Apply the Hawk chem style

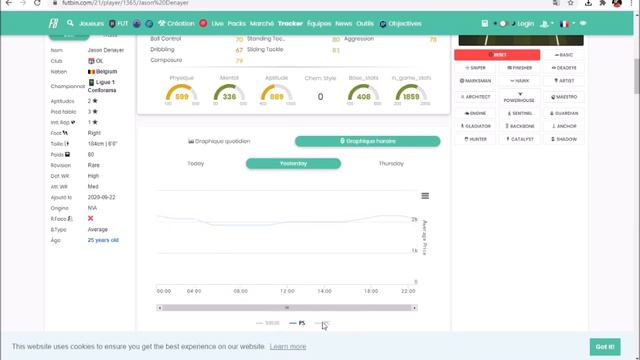520,81
